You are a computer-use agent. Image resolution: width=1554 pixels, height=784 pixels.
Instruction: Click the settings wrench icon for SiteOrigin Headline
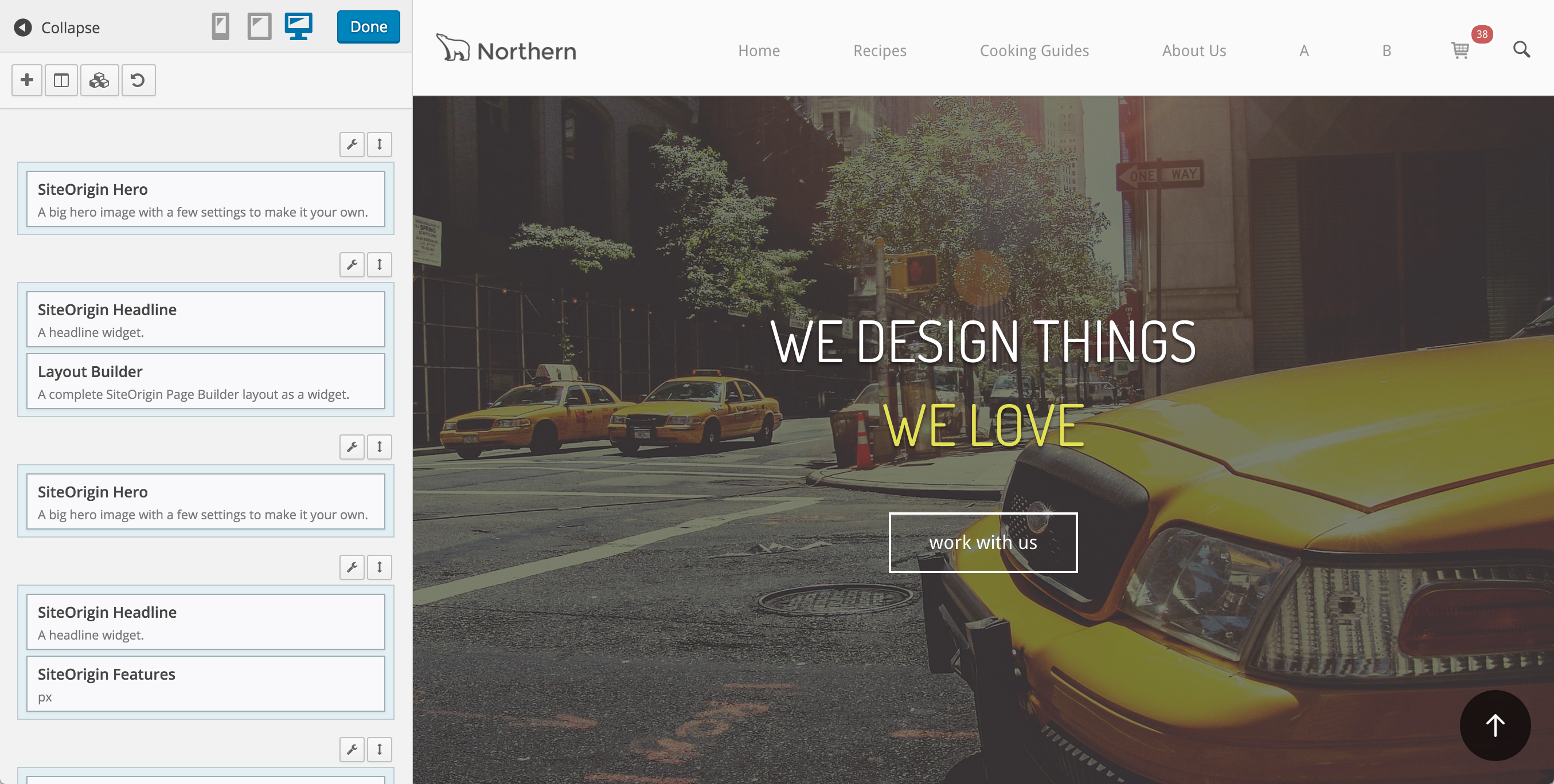[352, 265]
